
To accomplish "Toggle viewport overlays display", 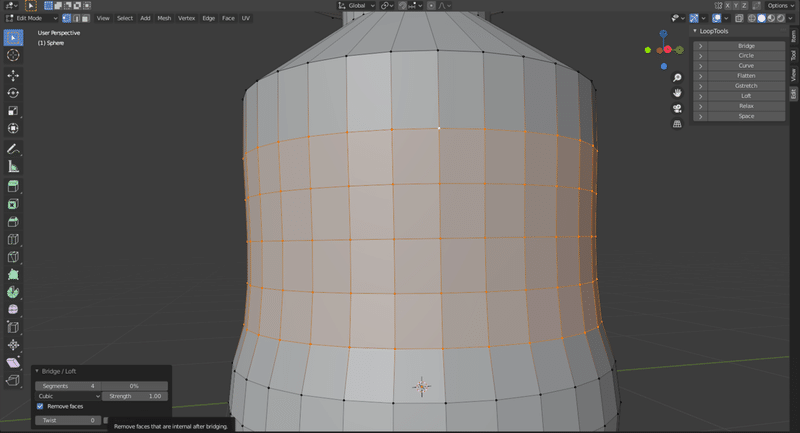I will 716,18.
